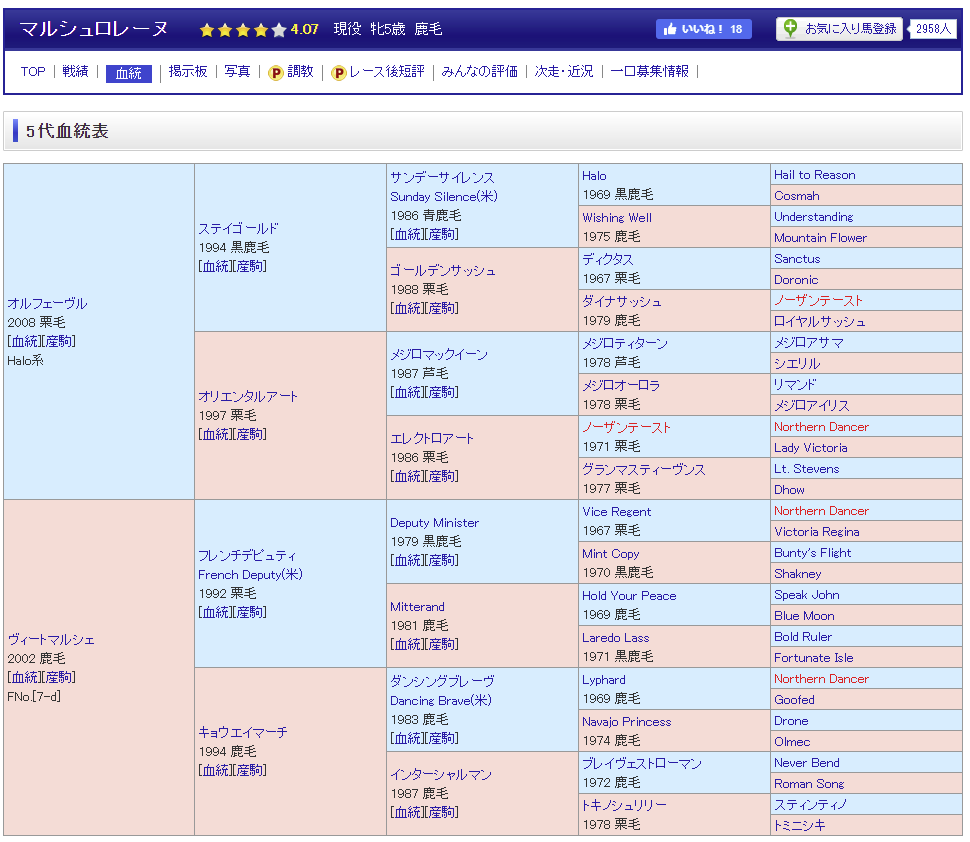Open the Laredo Lass link
This screenshot has width=970, height=842.
pyautogui.click(x=616, y=638)
